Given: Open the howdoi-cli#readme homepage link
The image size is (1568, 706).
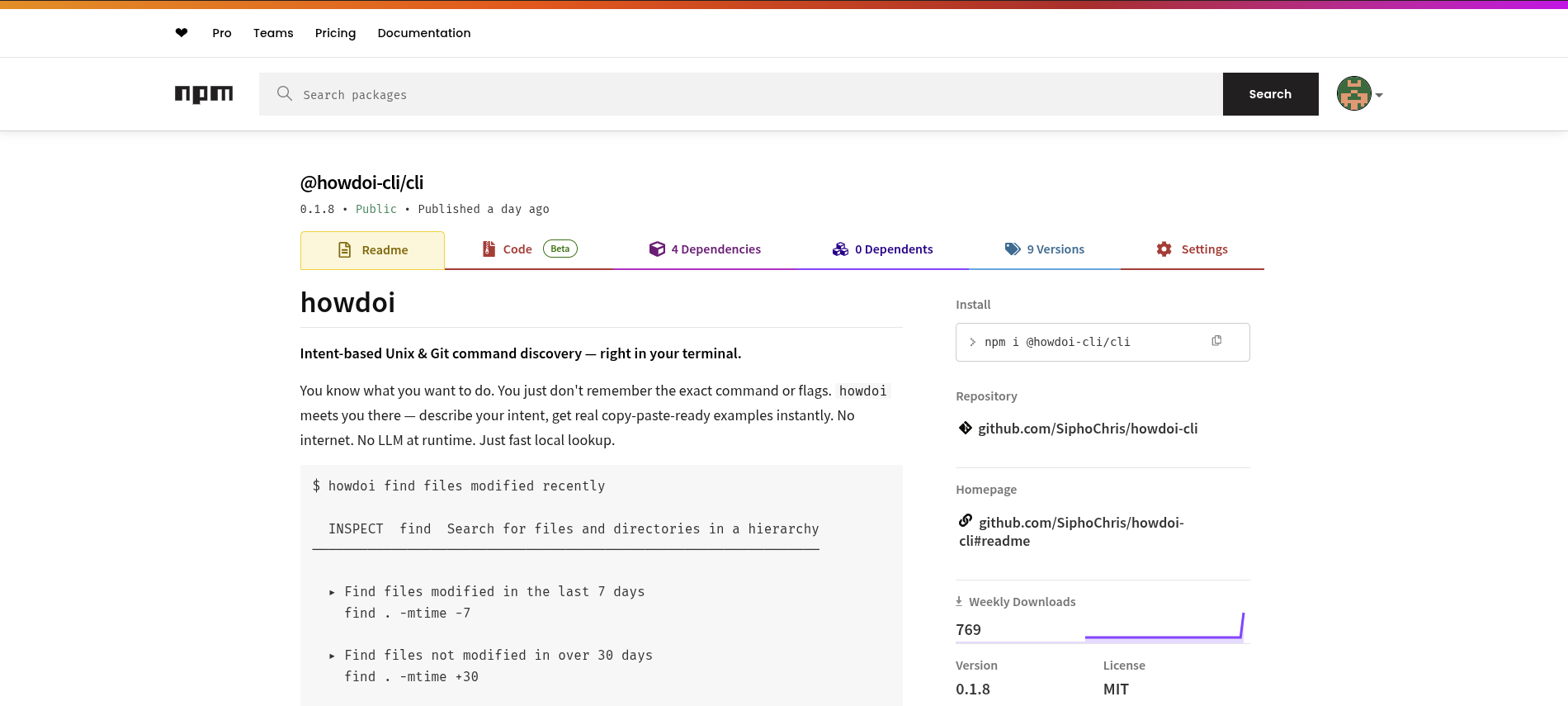Looking at the screenshot, I should [1071, 532].
